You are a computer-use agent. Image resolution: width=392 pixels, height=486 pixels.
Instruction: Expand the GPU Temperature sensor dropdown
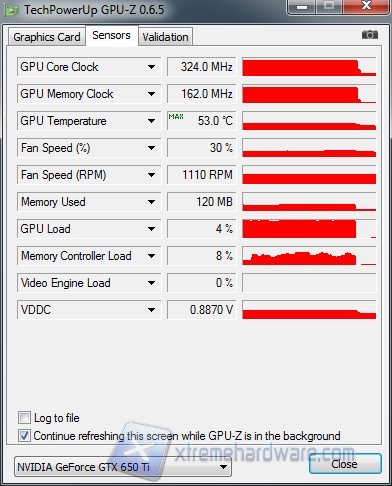151,121
